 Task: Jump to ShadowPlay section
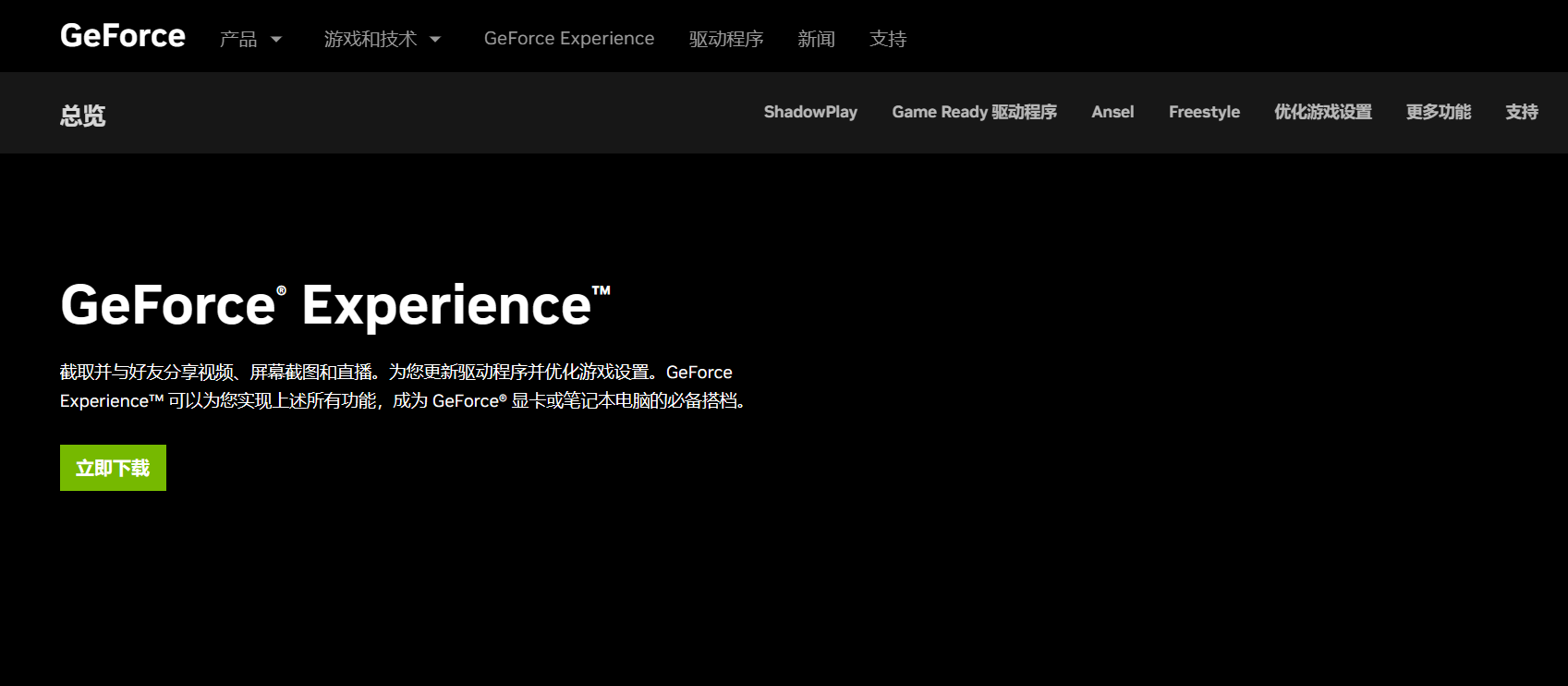pos(810,112)
